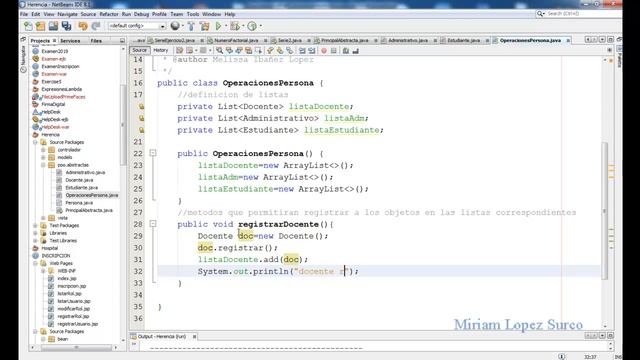Expand the Test Packages node

[x=35, y=225]
